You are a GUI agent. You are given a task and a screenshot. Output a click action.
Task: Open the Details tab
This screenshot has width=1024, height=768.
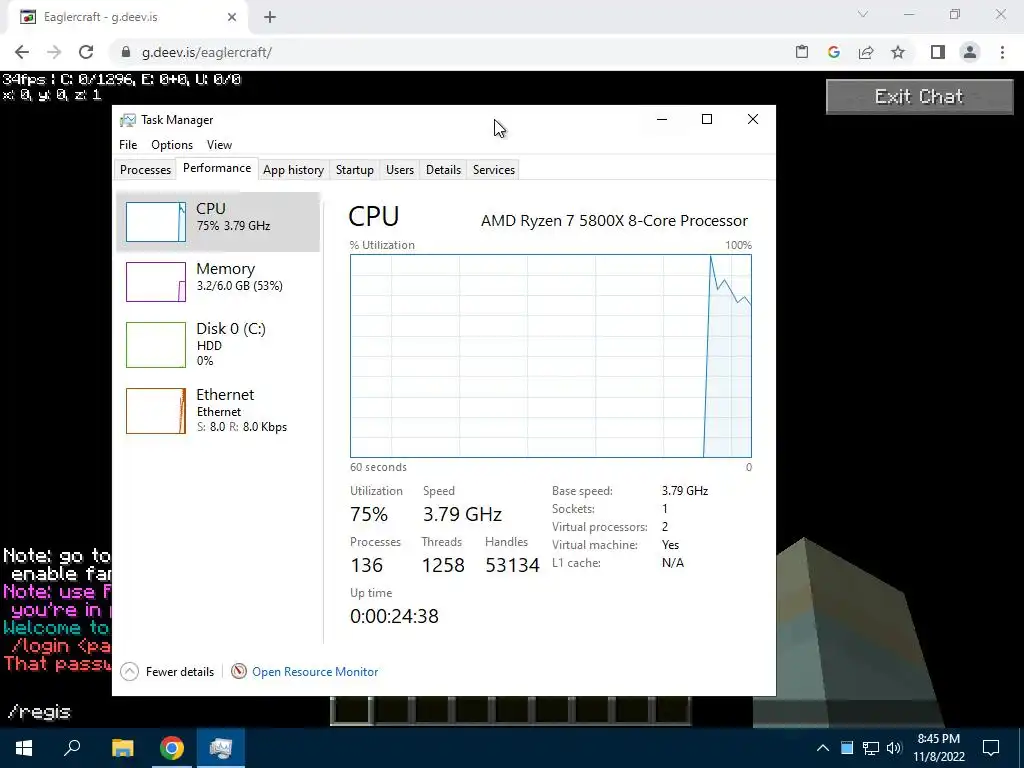443,170
